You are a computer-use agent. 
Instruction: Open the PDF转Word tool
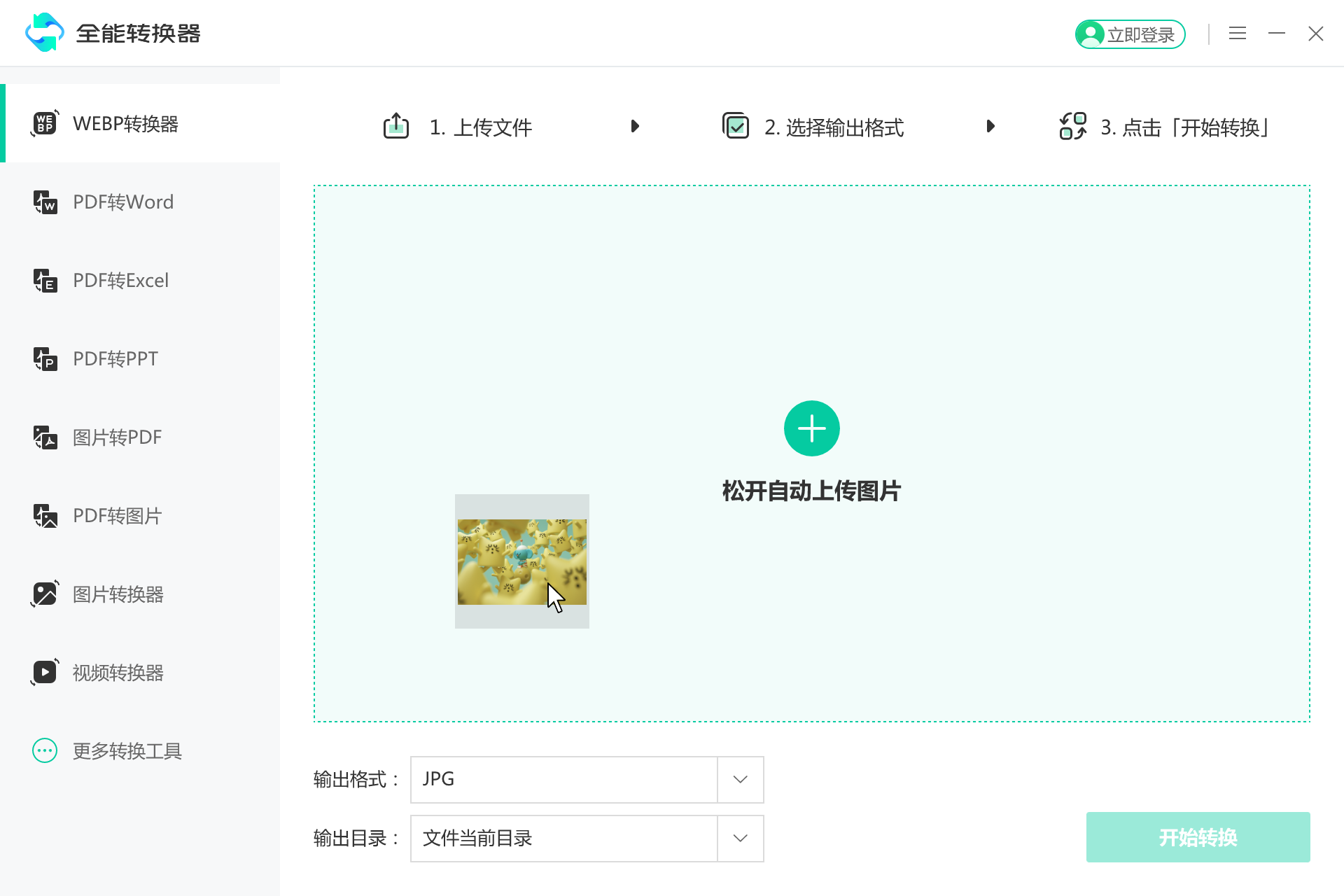[x=122, y=202]
